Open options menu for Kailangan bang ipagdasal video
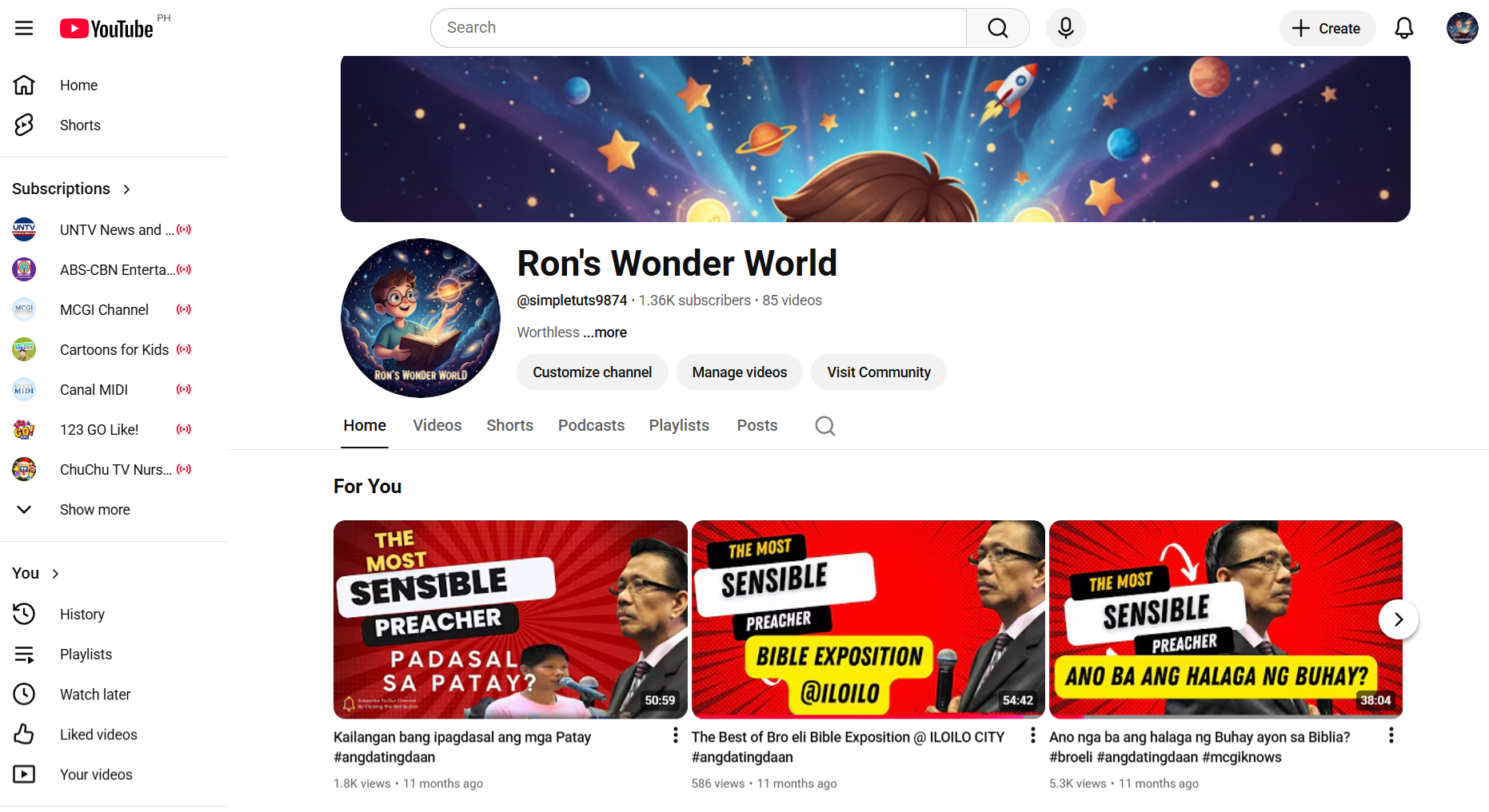The height and width of the screenshot is (812, 1489). [676, 735]
